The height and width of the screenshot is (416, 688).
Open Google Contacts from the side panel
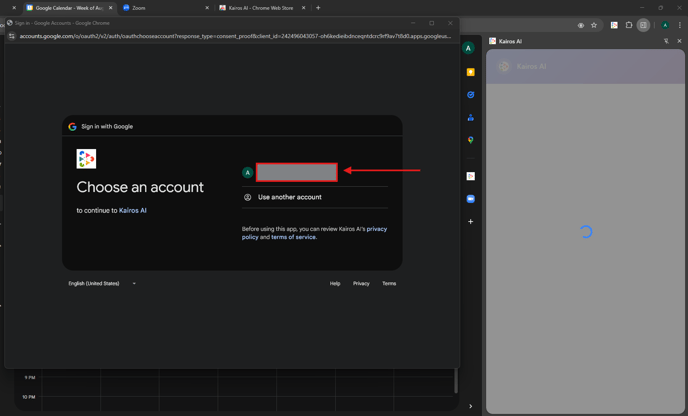(470, 118)
